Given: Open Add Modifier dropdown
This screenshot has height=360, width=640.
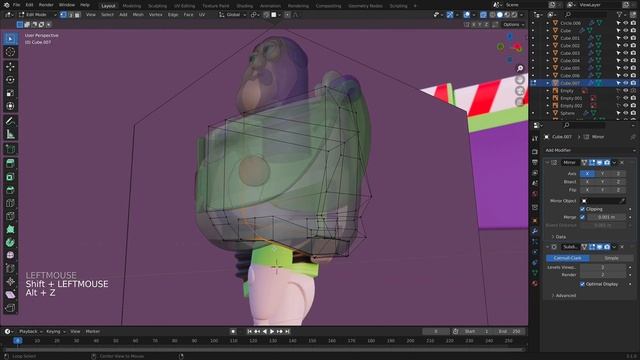Looking at the screenshot, I should pos(590,150).
